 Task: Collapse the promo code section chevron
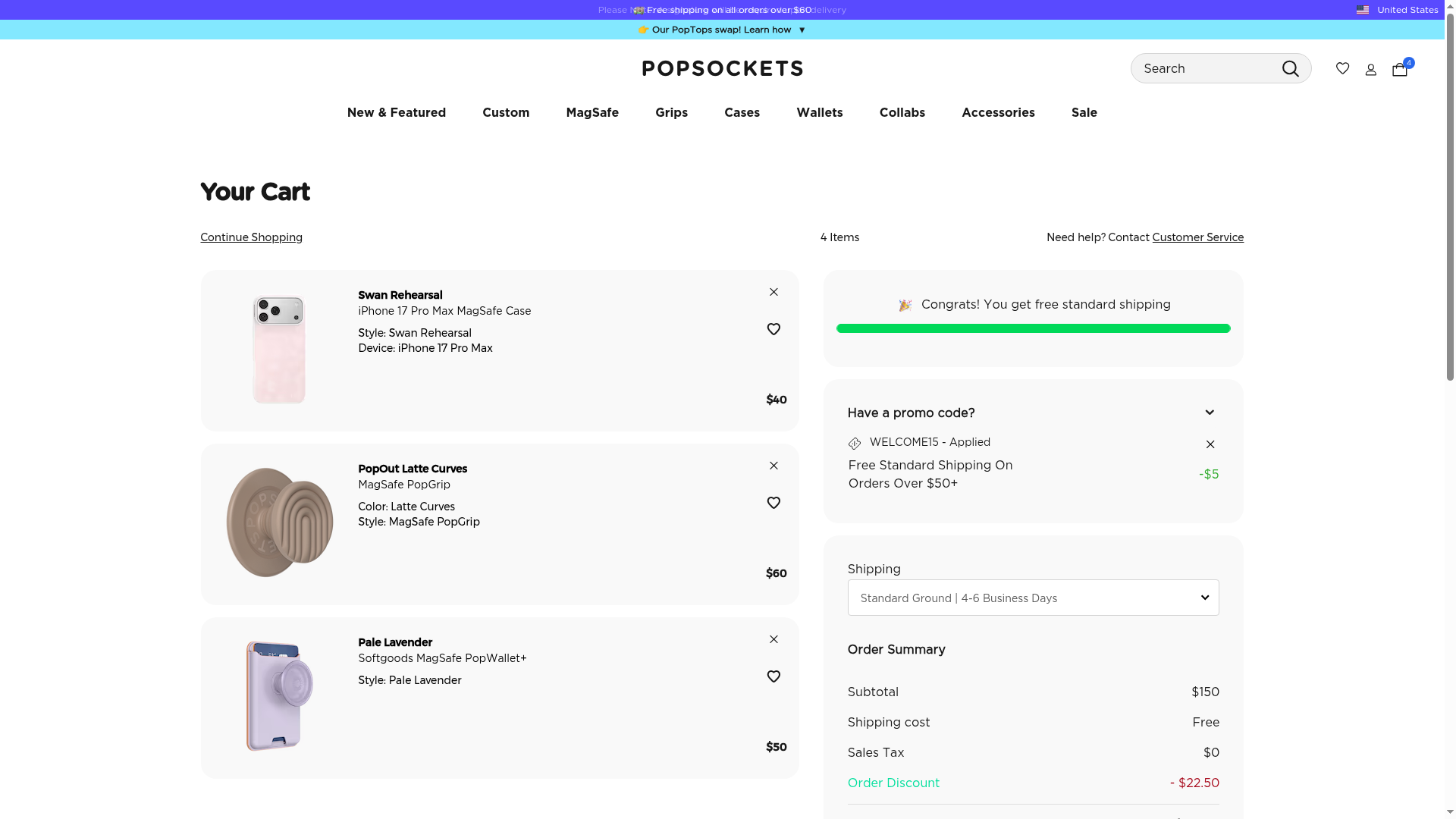pyautogui.click(x=1210, y=413)
